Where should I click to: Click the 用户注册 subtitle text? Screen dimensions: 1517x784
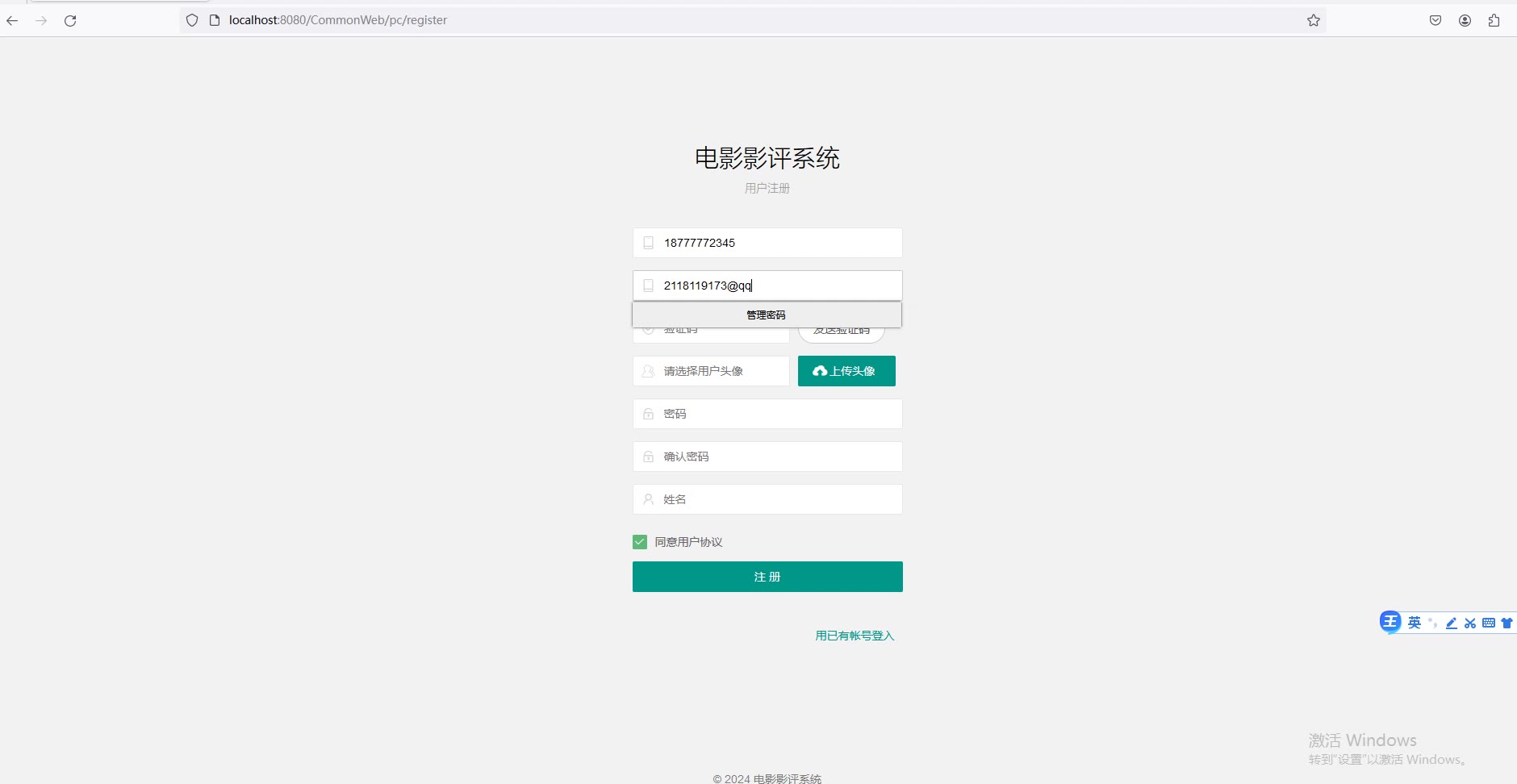[767, 188]
